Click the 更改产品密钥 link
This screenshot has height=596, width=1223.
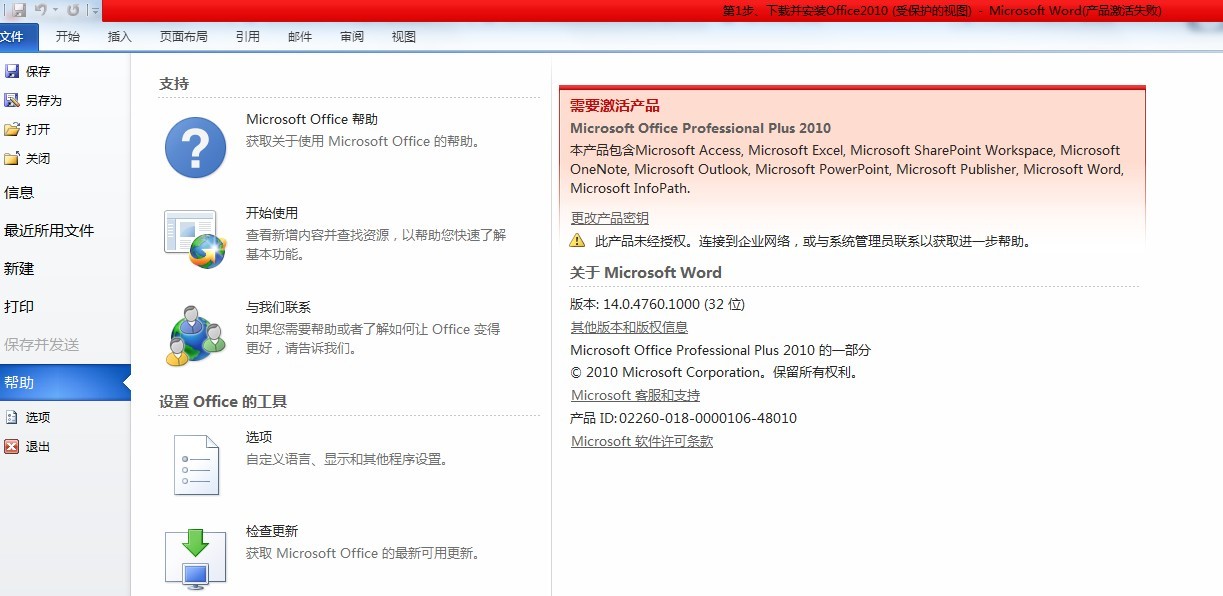click(609, 216)
